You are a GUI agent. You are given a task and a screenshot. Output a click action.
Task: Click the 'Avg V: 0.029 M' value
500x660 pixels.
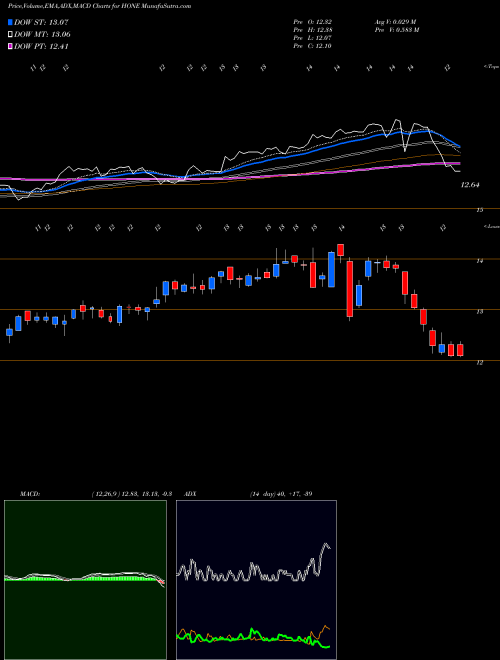click(x=395, y=22)
